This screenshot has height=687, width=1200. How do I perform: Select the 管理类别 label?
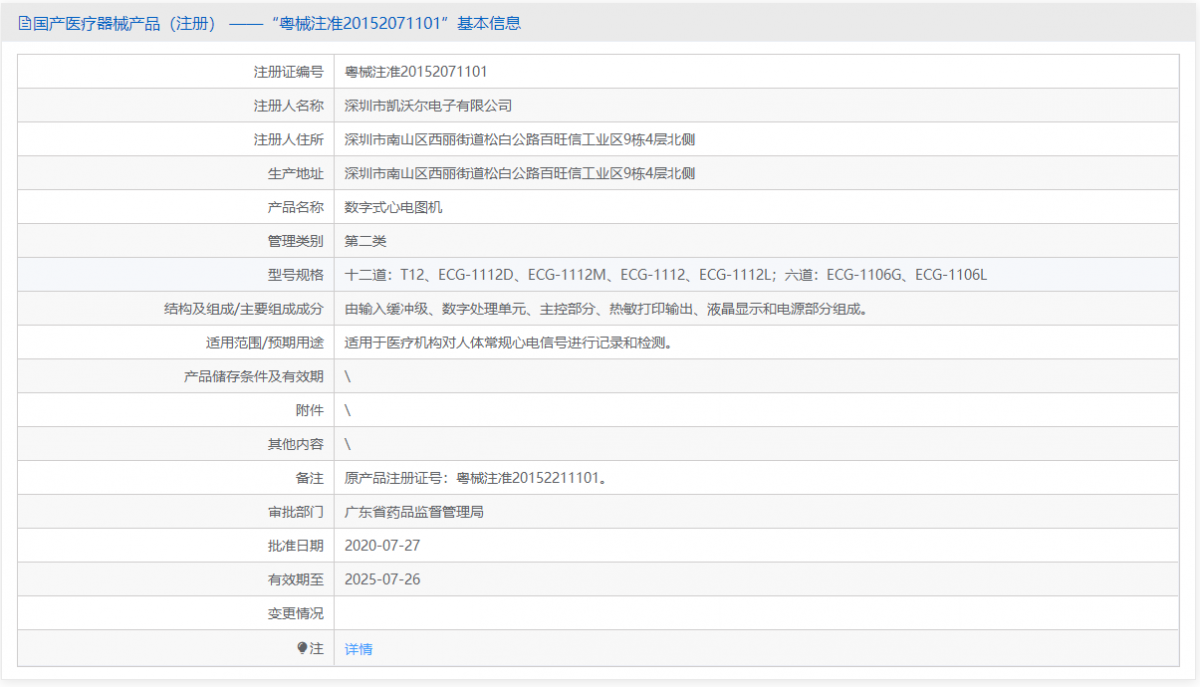point(296,241)
